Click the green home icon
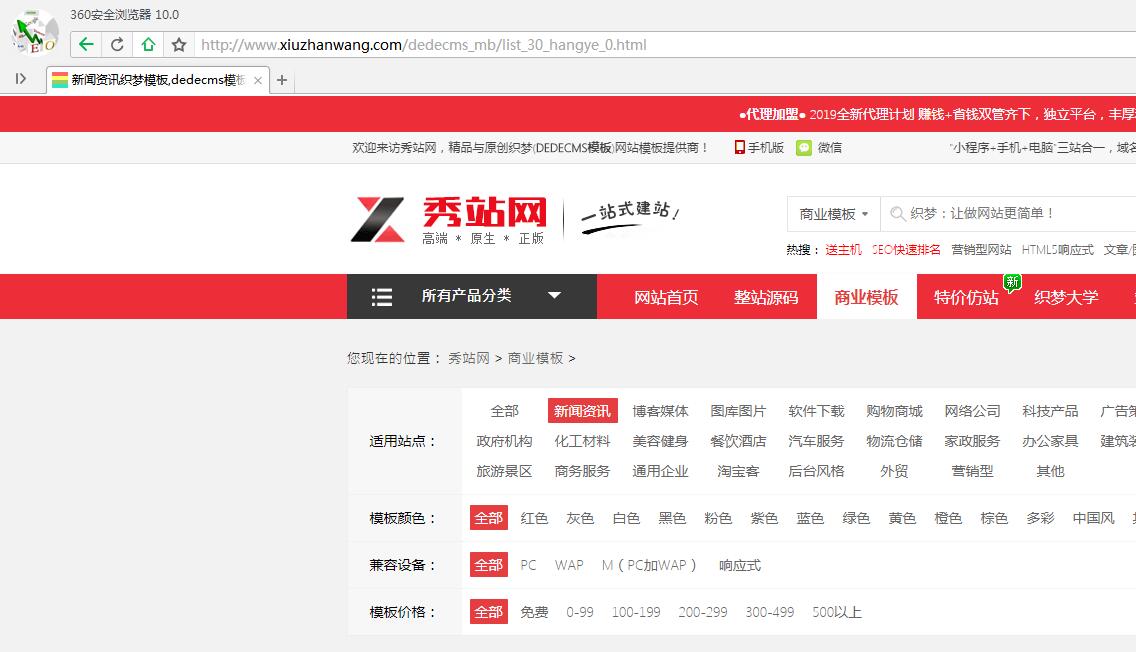1136x652 pixels. 148,44
